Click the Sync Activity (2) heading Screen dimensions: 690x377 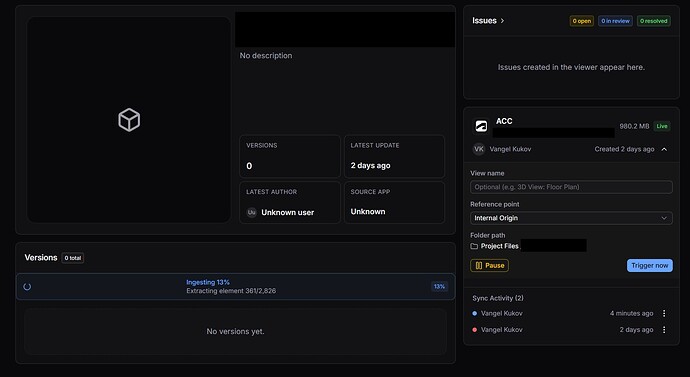click(x=498, y=298)
